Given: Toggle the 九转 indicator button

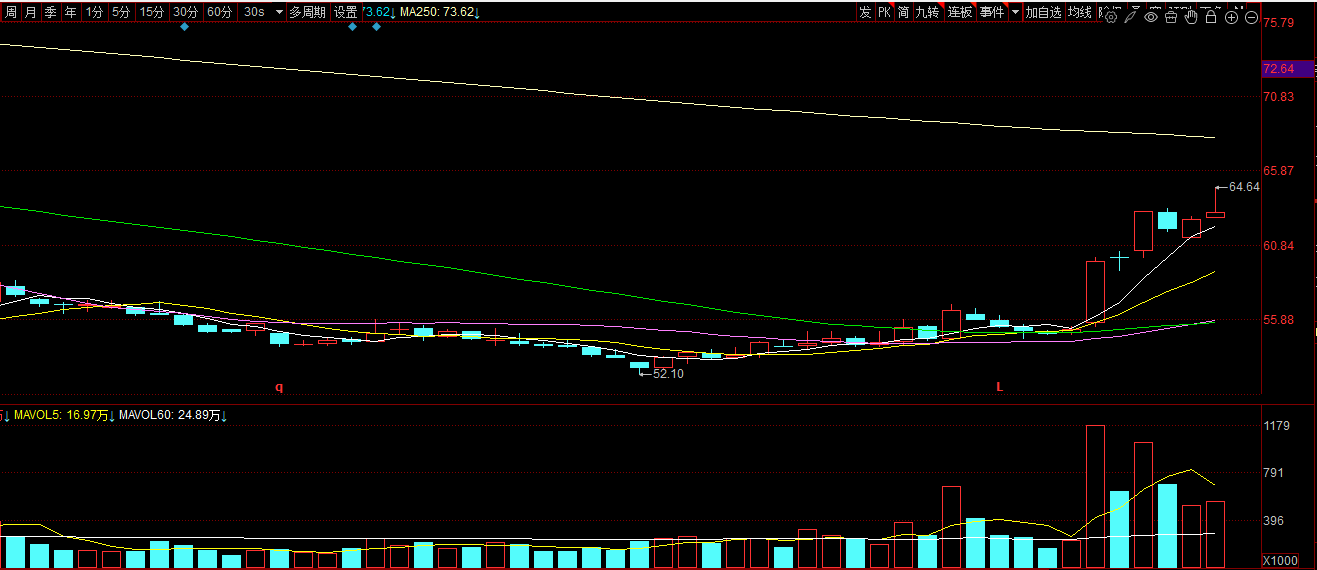Looking at the screenshot, I should tap(928, 12).
